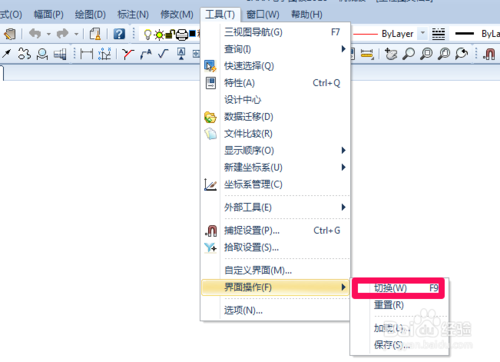Open the undo history dropdown arrow
Viewport: 500px width, 362px height.
click(x=49, y=34)
